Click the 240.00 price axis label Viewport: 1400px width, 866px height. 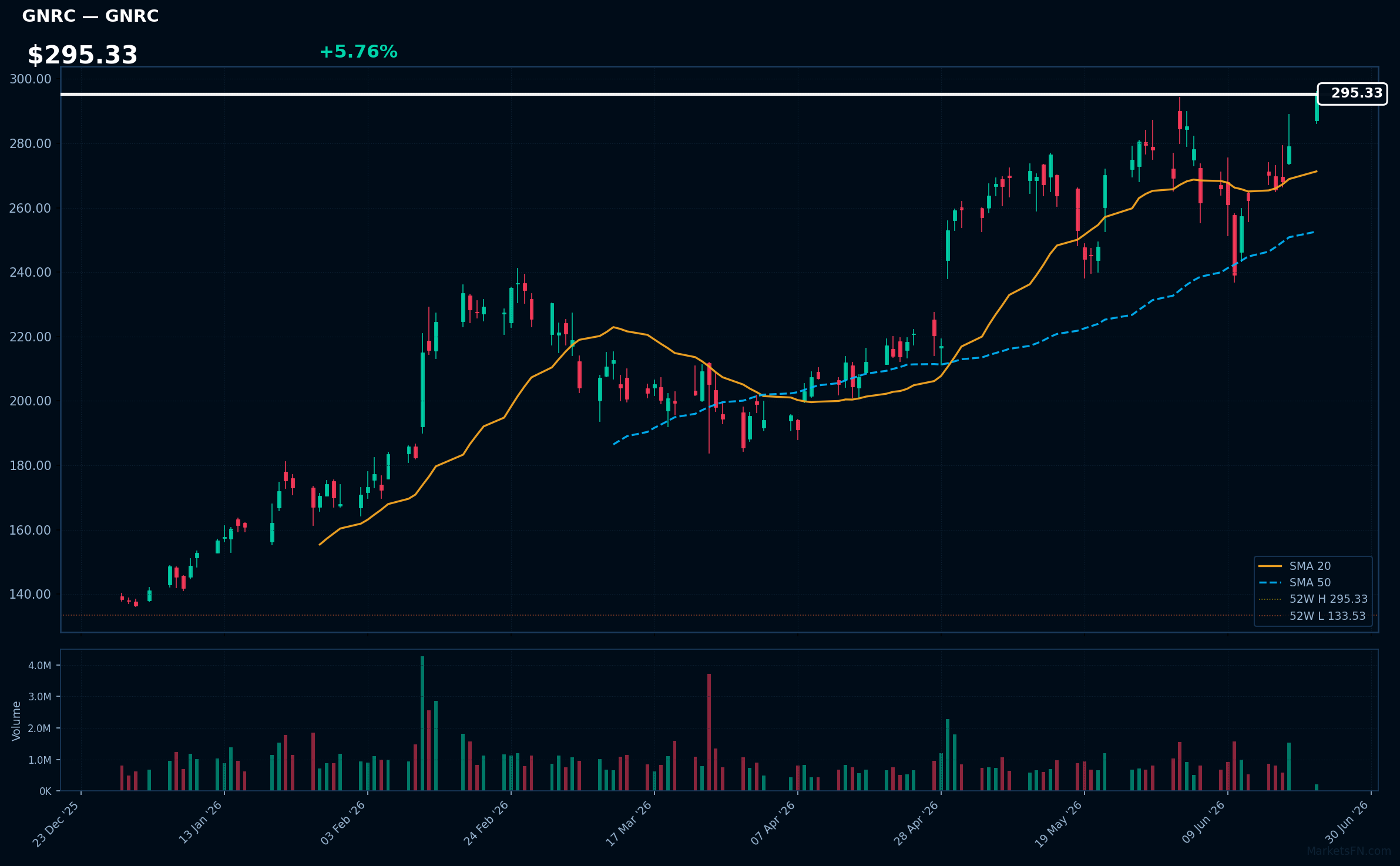[x=31, y=273]
